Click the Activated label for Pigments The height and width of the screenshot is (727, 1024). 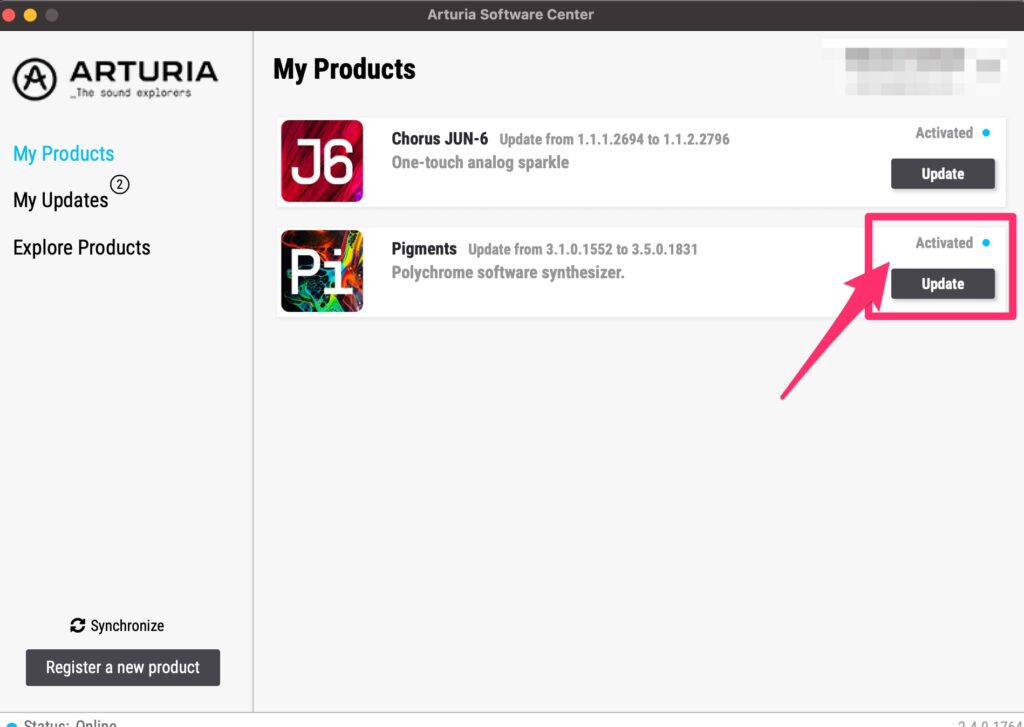click(x=943, y=243)
